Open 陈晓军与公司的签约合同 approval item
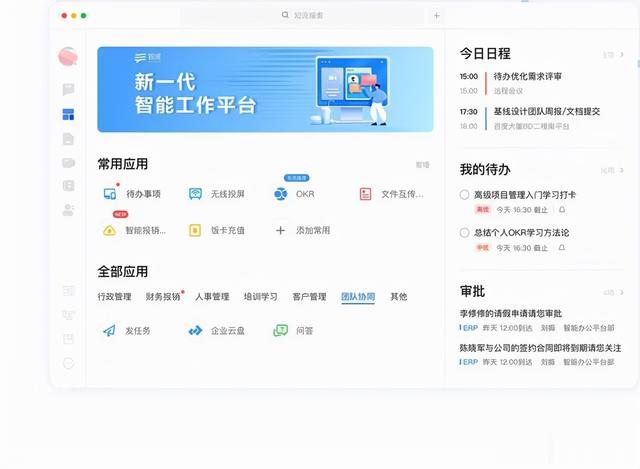Image resolution: width=640 pixels, height=469 pixels. [540, 348]
